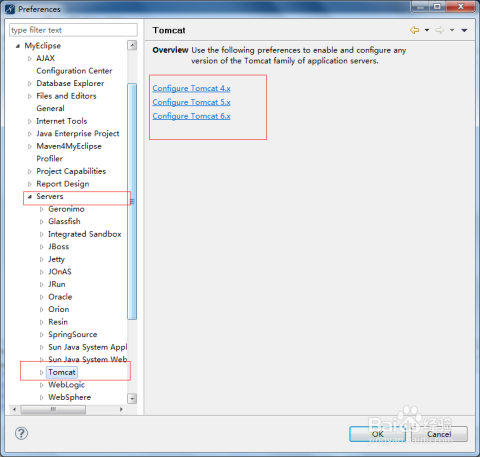This screenshot has height=457, width=480.
Task: Close the Preferences window
Action: (x=461, y=6)
